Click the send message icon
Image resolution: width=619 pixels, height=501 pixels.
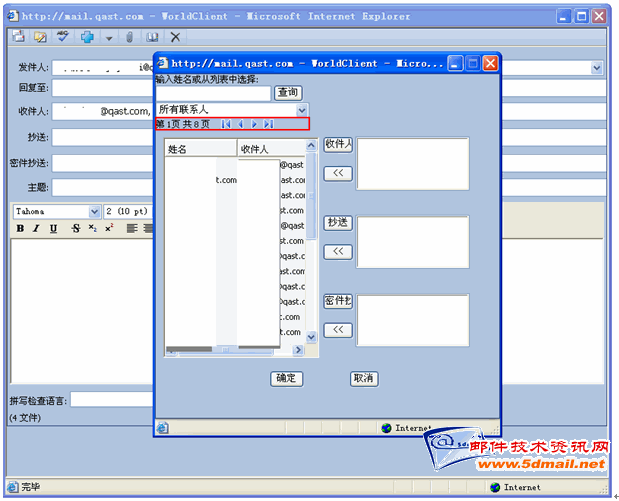click(18, 37)
